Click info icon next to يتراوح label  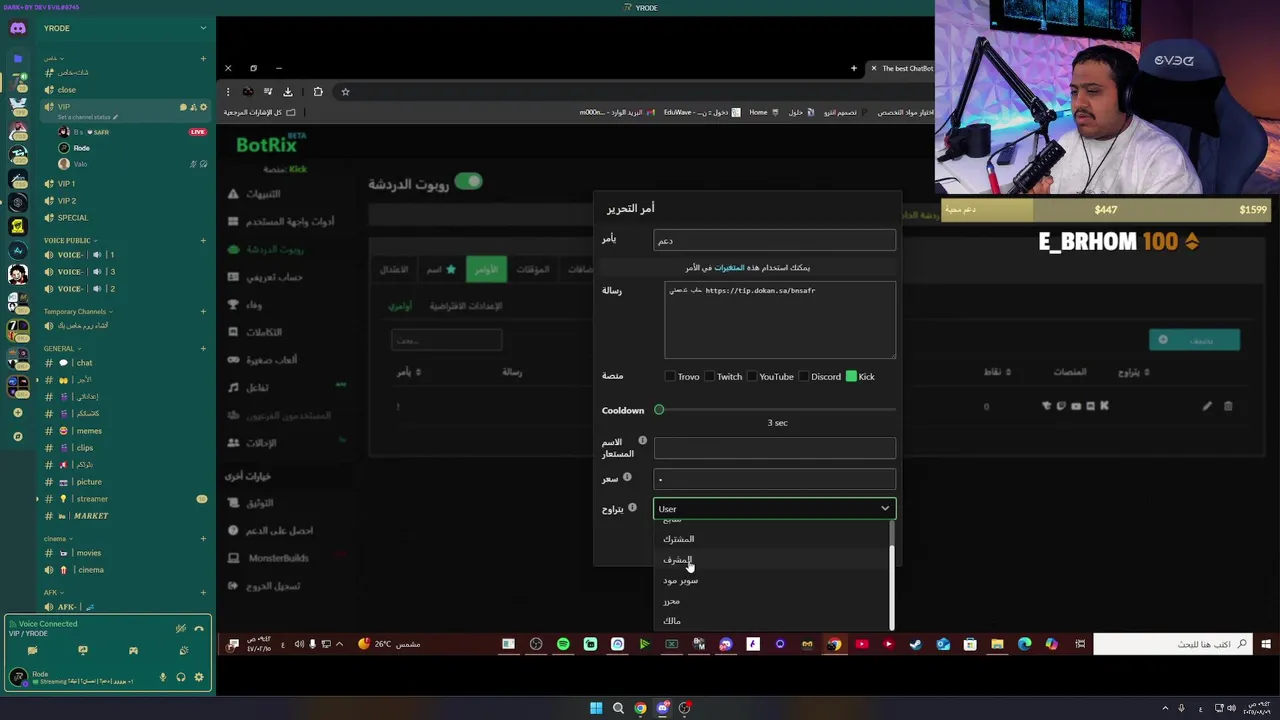tap(632, 508)
